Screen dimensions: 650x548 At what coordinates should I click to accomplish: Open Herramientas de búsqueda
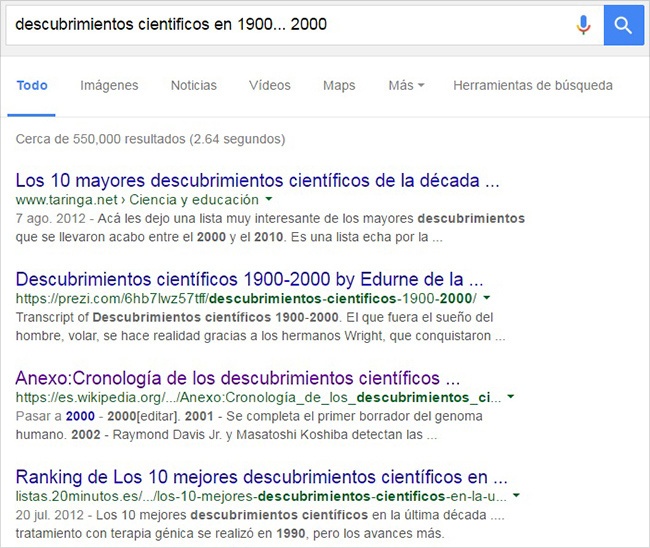tap(533, 85)
